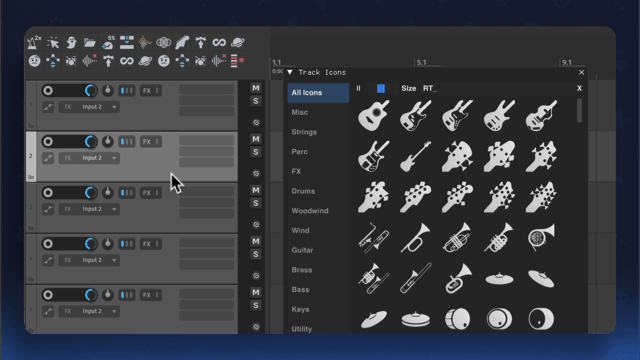Choose the hi-hat cymbals track icon
The height and width of the screenshot is (360, 640).
click(416, 319)
